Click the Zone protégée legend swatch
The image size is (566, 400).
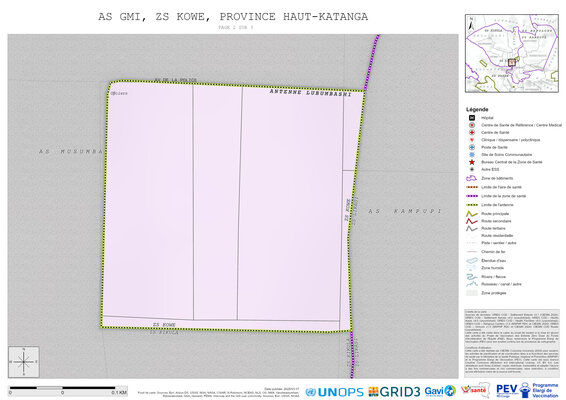(x=472, y=293)
